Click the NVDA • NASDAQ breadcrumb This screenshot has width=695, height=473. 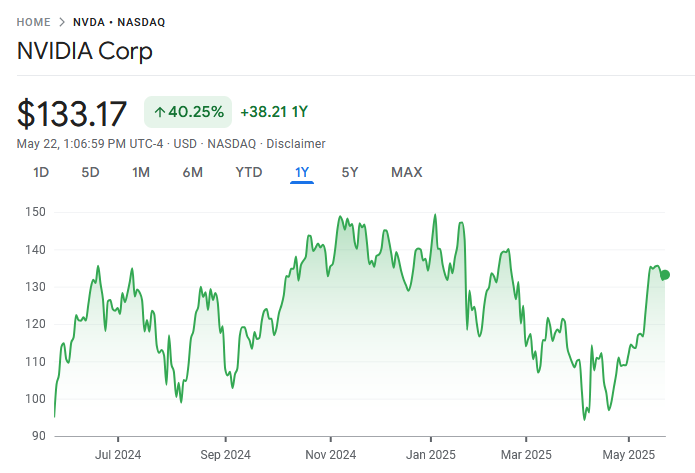[119, 22]
